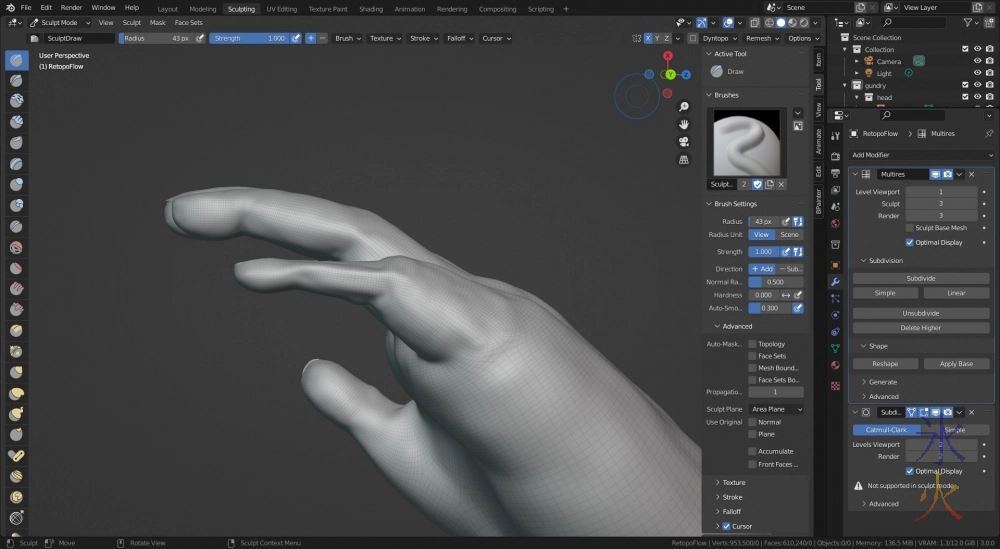Screen dimensions: 1000x549
Task: Open the Modifier properties wrench tab
Action: (835, 282)
